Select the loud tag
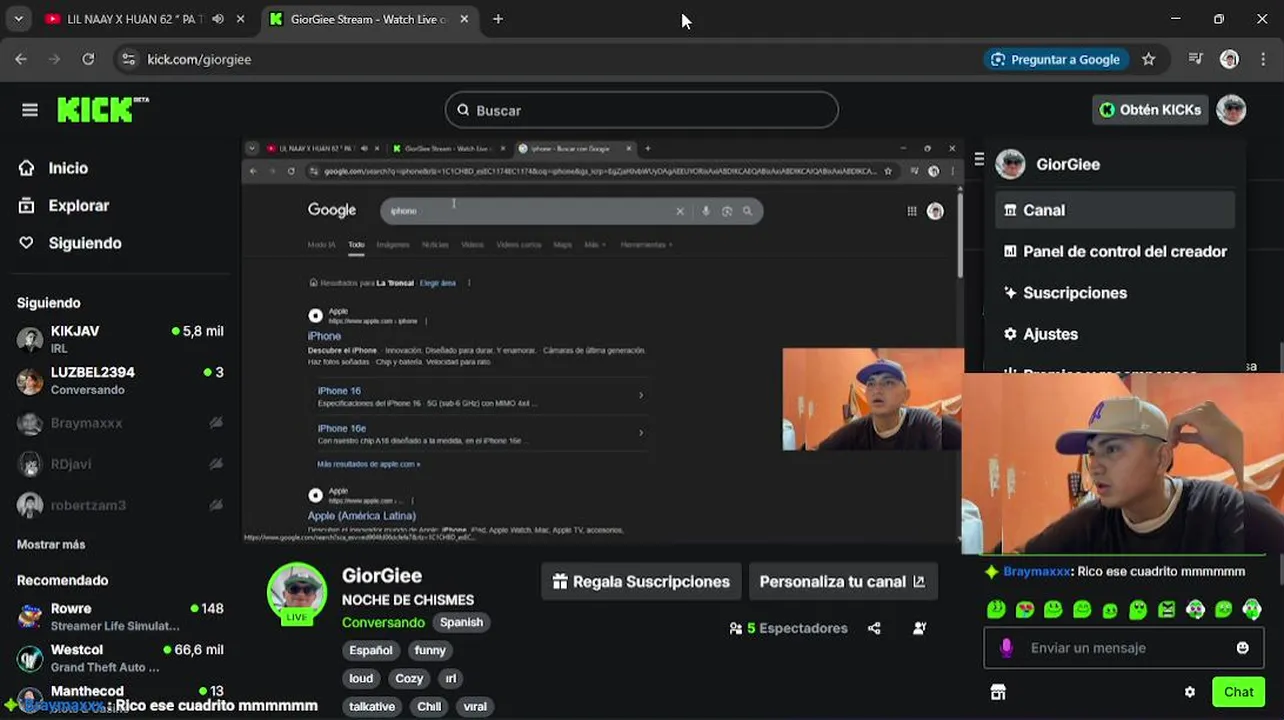The height and width of the screenshot is (720, 1284). click(x=361, y=678)
